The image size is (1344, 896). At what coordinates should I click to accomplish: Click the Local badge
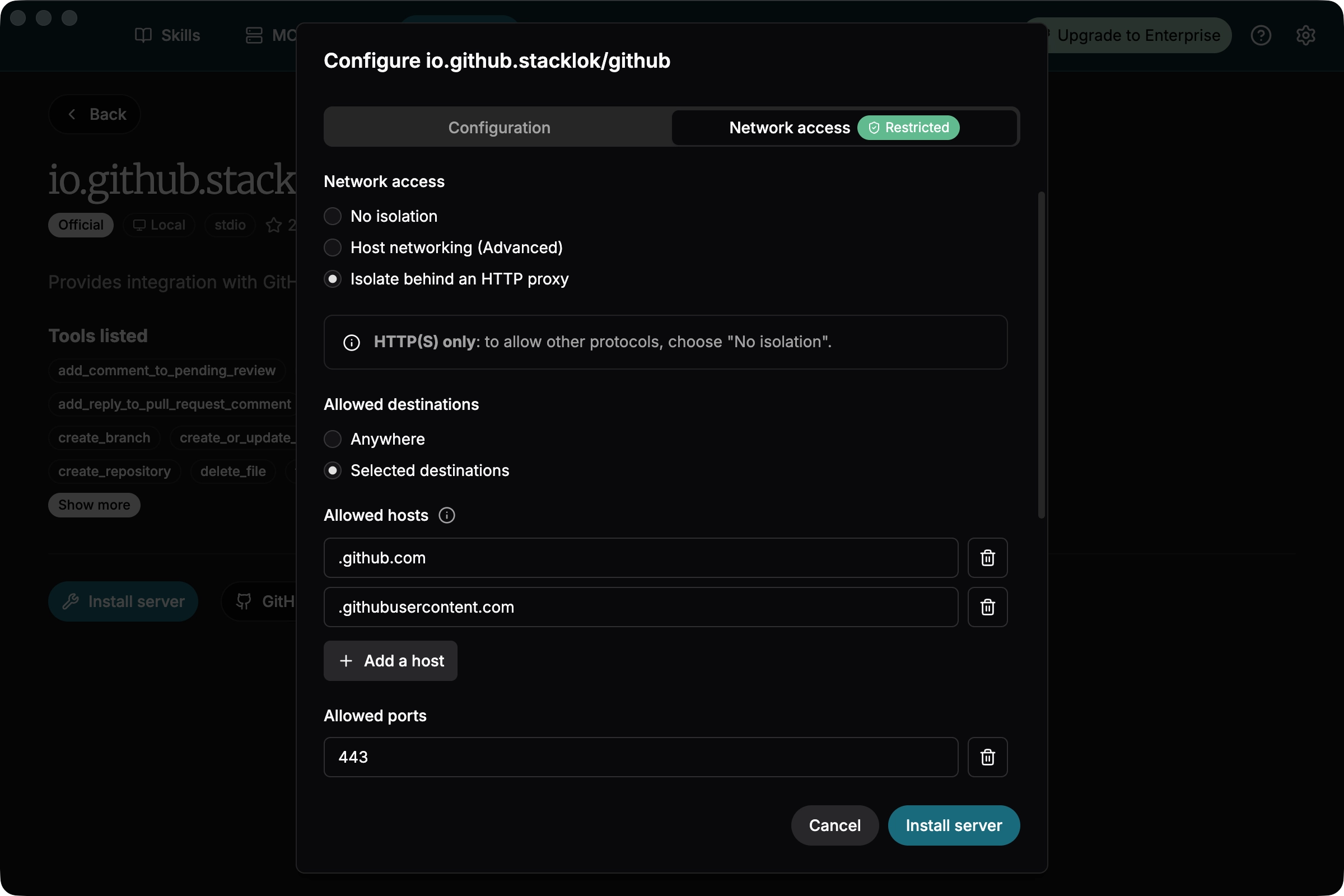pos(159,225)
